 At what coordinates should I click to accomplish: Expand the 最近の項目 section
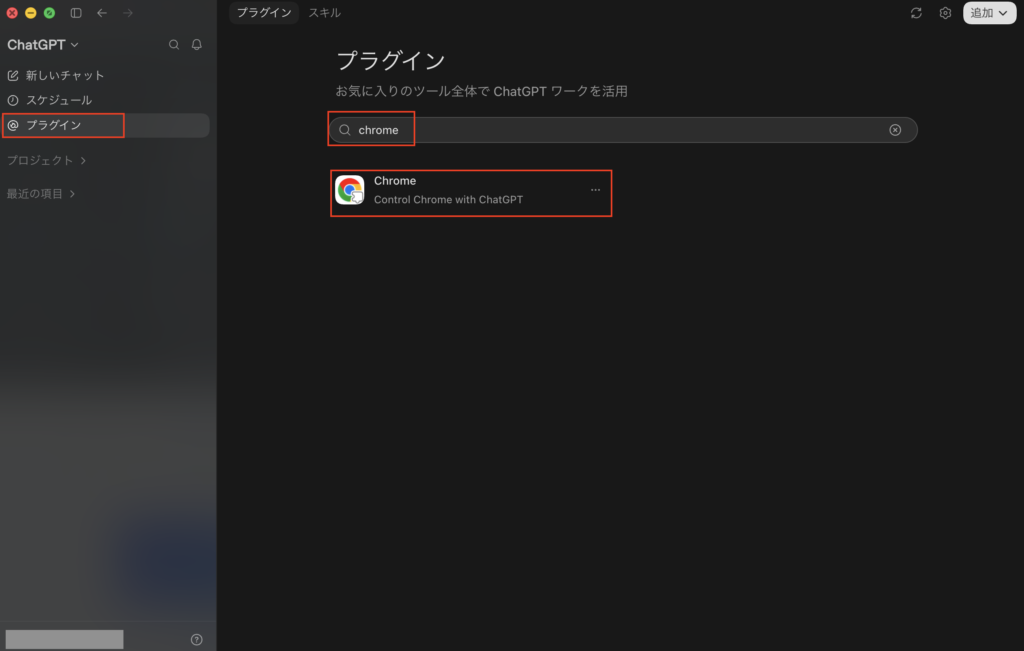(40, 193)
